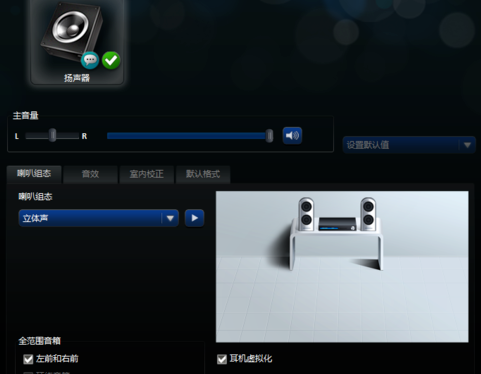This screenshot has width=481, height=374.
Task: Open the 室内校正 tab
Action: (147, 174)
